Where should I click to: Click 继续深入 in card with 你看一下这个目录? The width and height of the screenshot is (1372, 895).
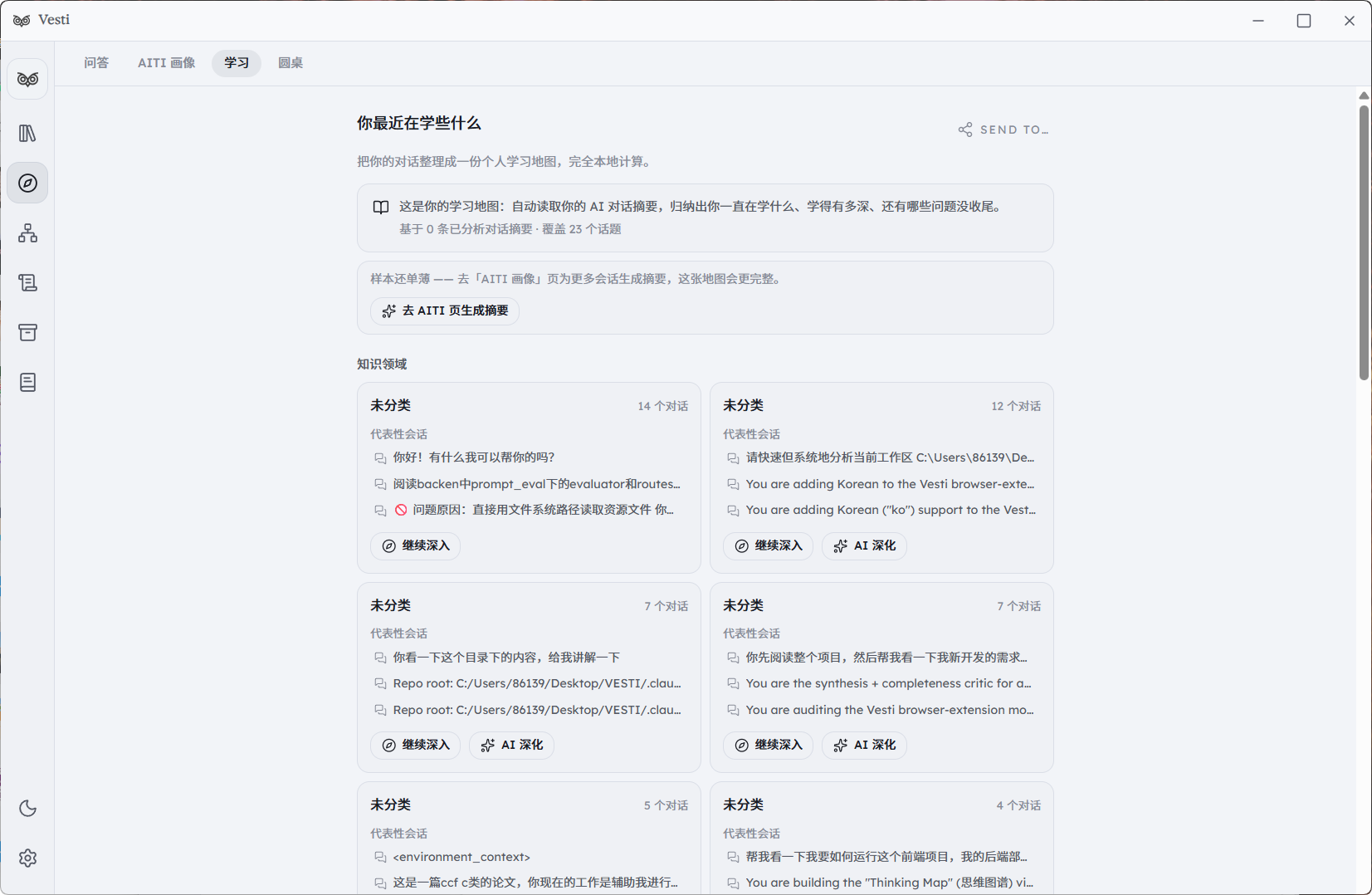click(415, 745)
